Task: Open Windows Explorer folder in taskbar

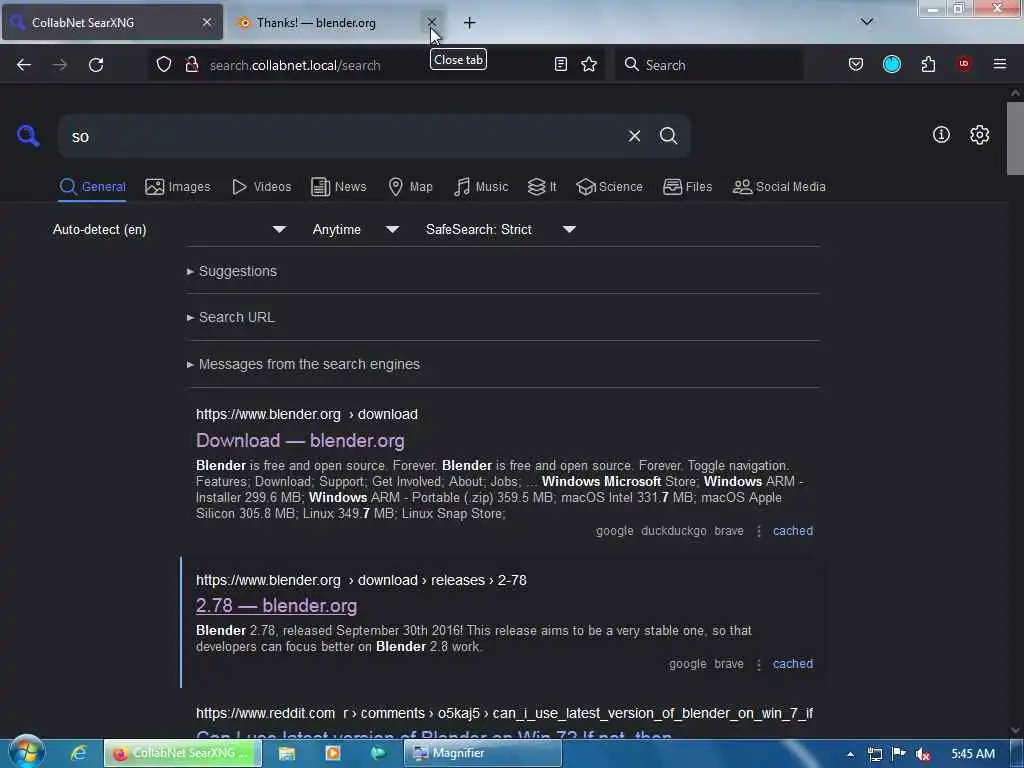Action: coord(287,753)
